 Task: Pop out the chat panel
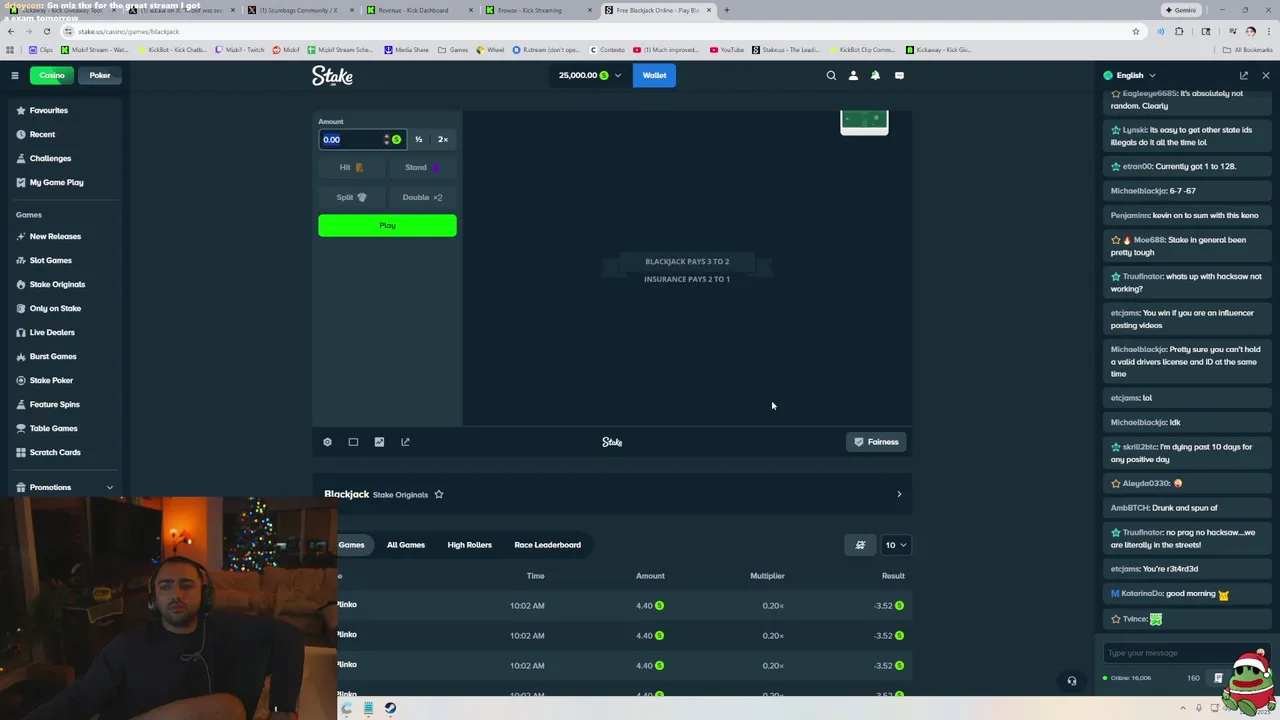[x=1244, y=75]
